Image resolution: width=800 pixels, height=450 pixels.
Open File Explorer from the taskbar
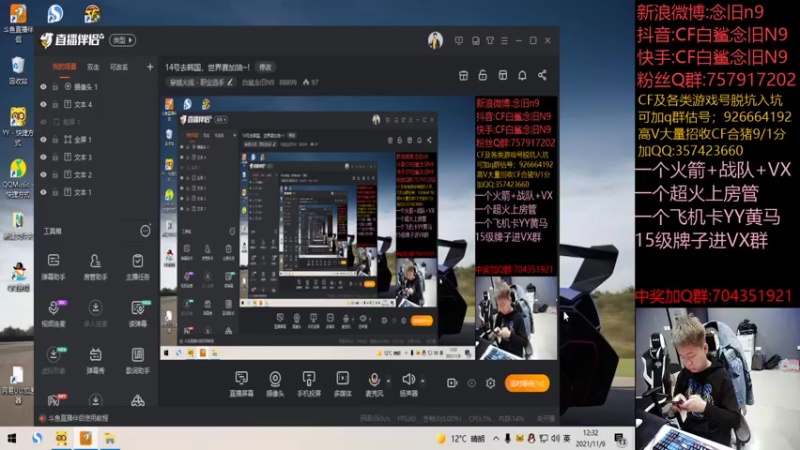pos(110,438)
